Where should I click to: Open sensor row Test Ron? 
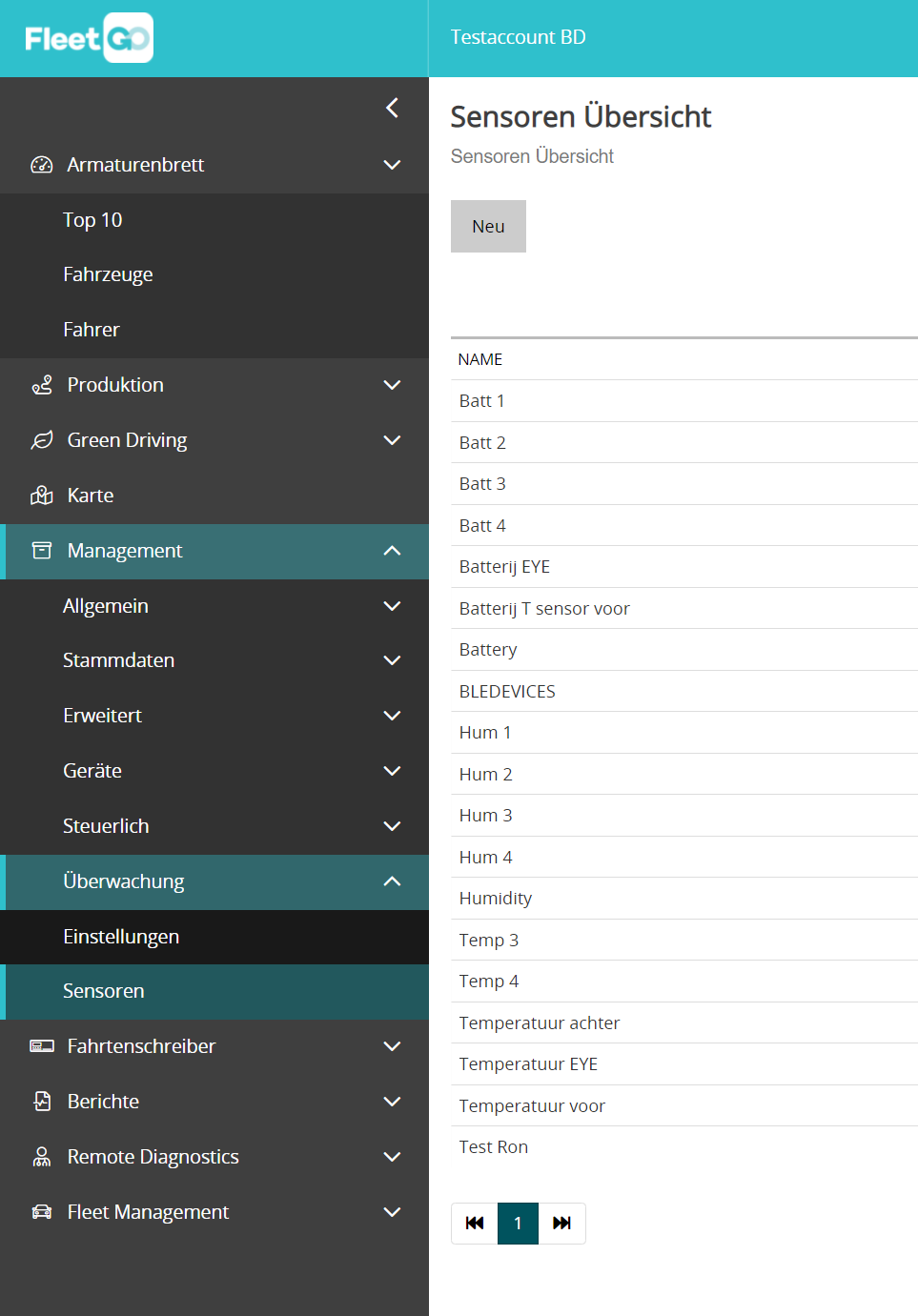684,1147
